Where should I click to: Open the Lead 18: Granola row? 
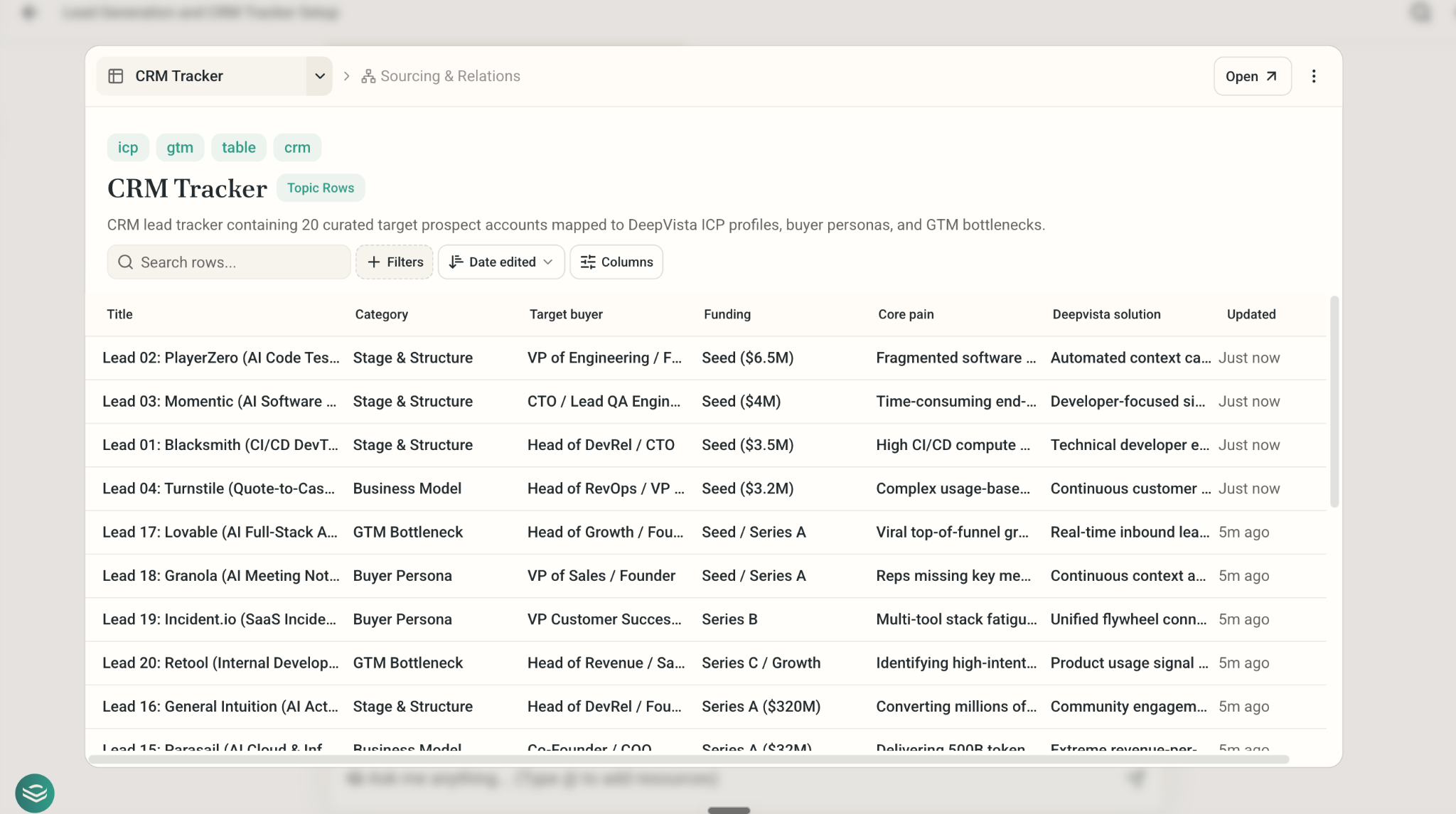(705, 576)
